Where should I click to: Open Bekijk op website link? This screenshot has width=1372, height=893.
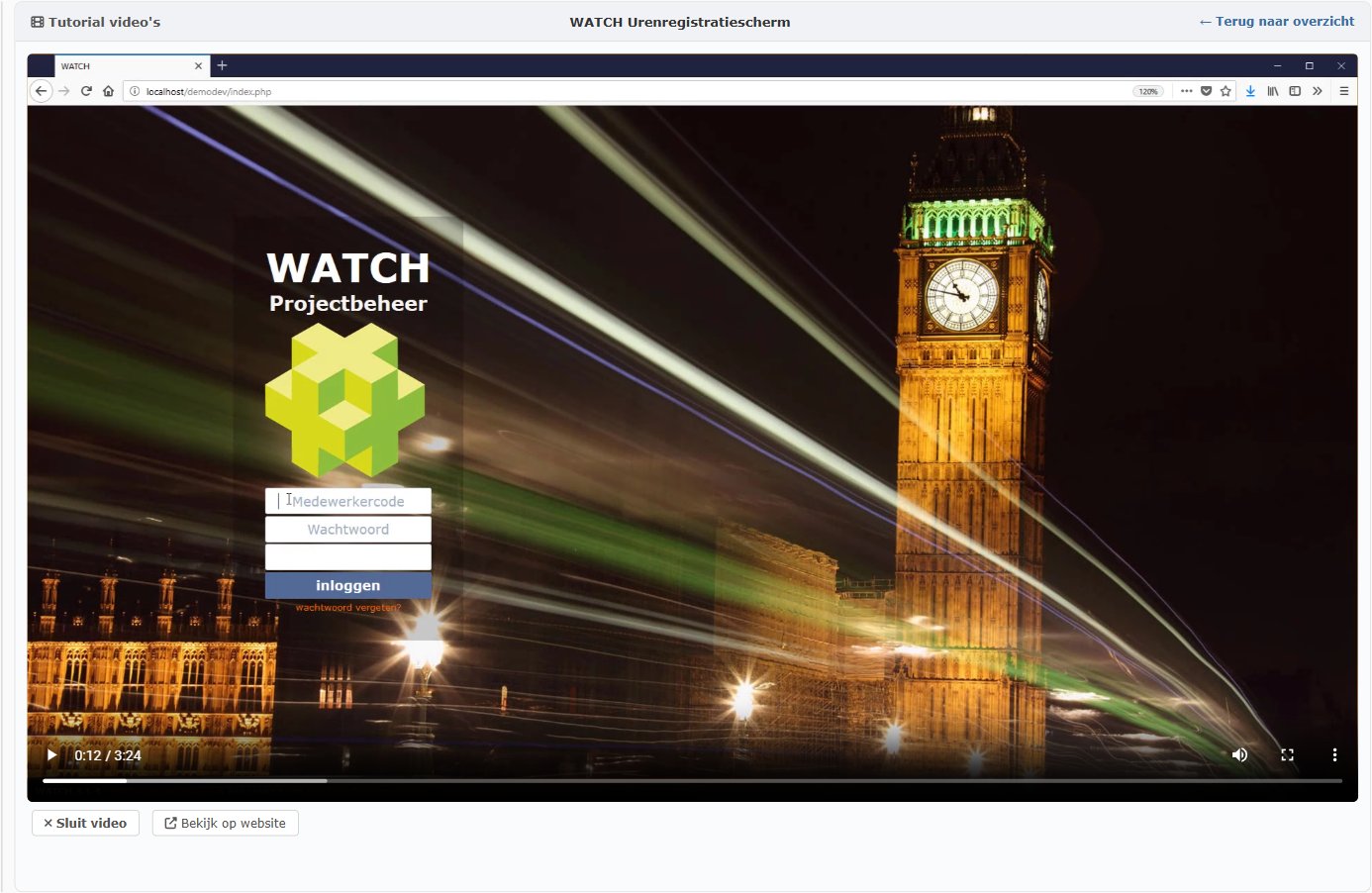click(x=225, y=823)
